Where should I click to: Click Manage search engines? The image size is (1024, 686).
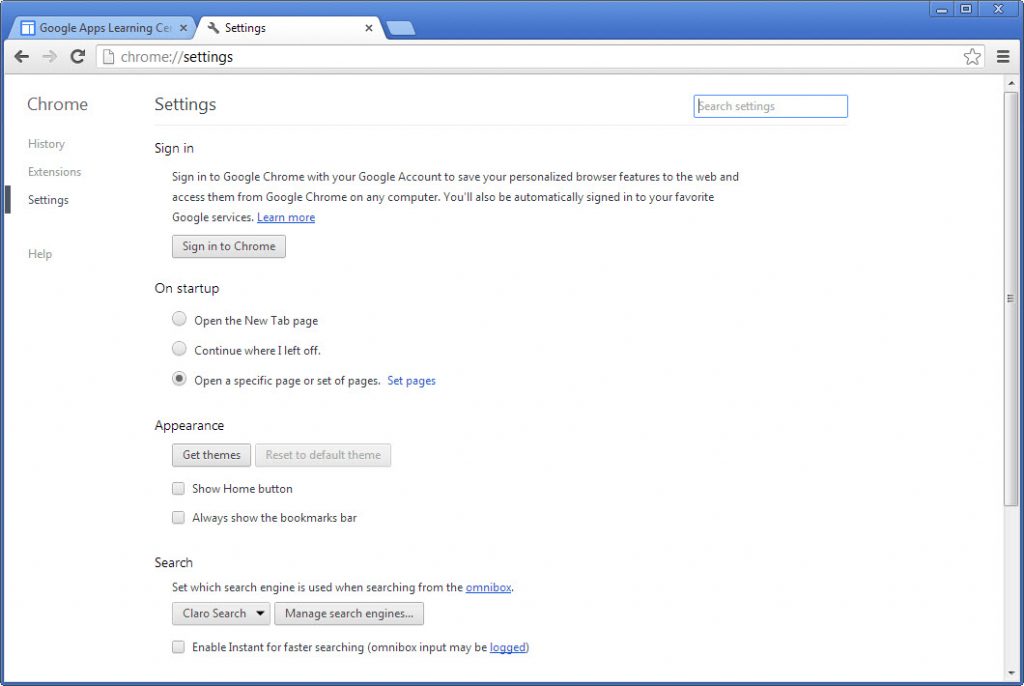[x=349, y=613]
